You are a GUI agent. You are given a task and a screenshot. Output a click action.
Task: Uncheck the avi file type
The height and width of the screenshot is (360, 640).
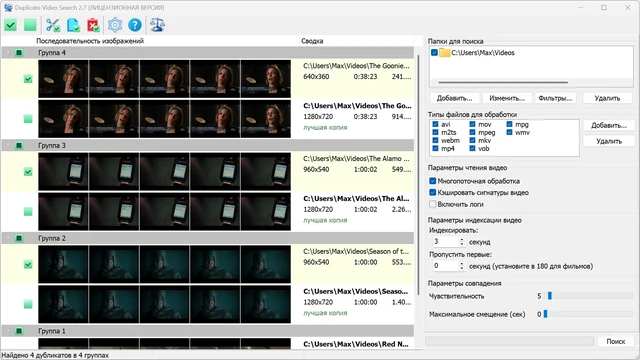(435, 124)
